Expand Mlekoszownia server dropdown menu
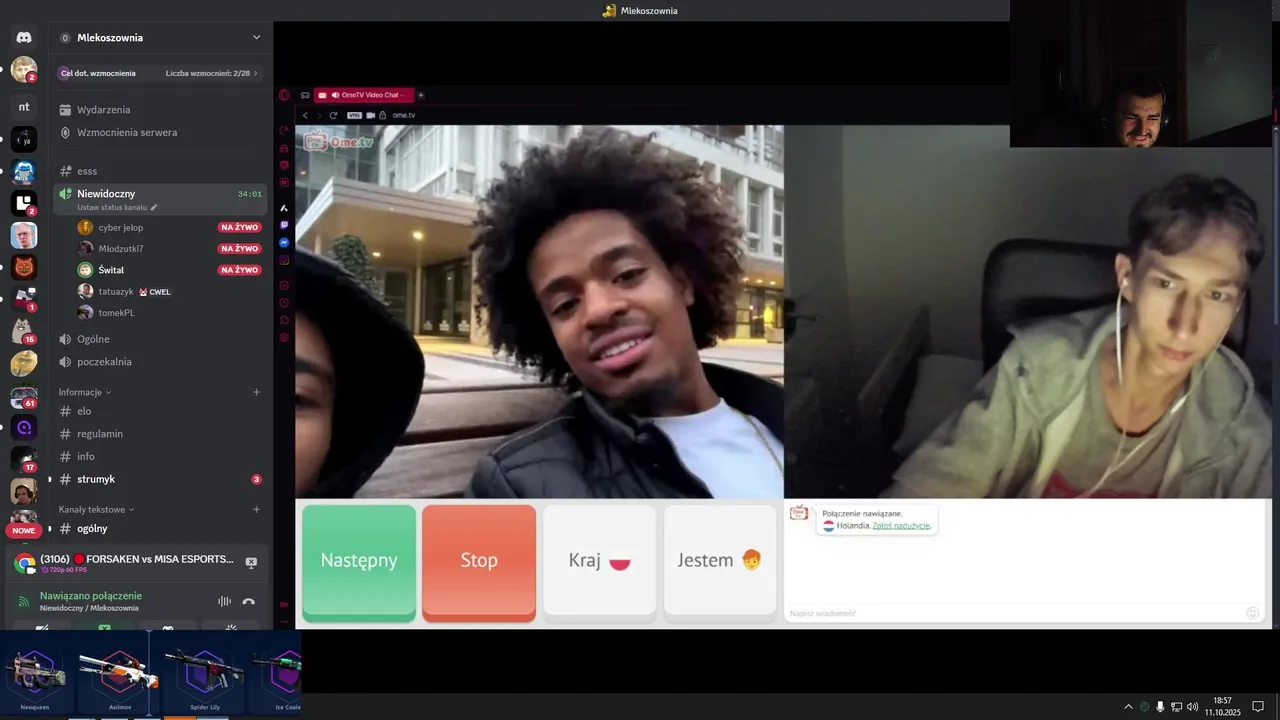1280x720 pixels. 256,37
